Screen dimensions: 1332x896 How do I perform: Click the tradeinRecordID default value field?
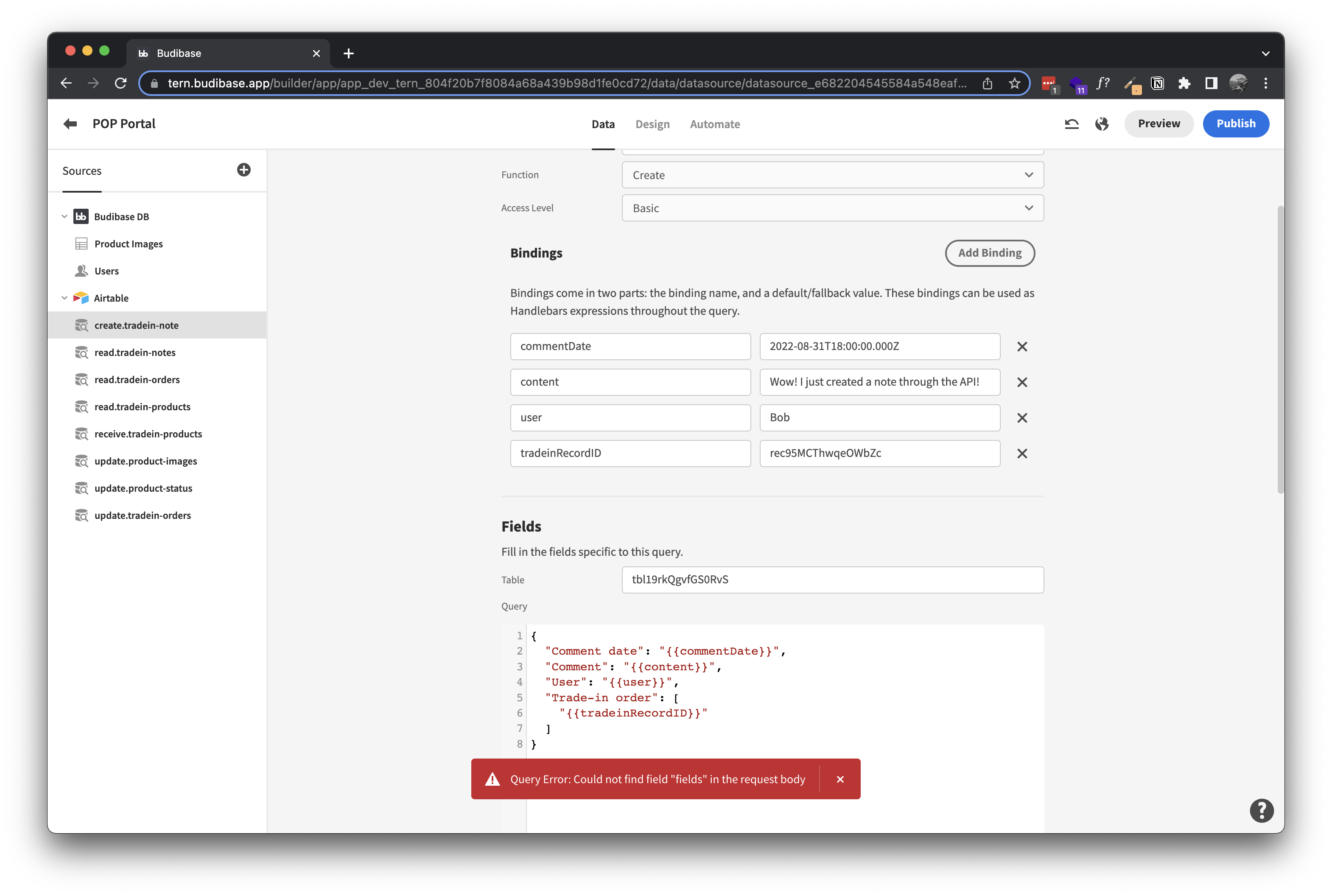coord(879,453)
